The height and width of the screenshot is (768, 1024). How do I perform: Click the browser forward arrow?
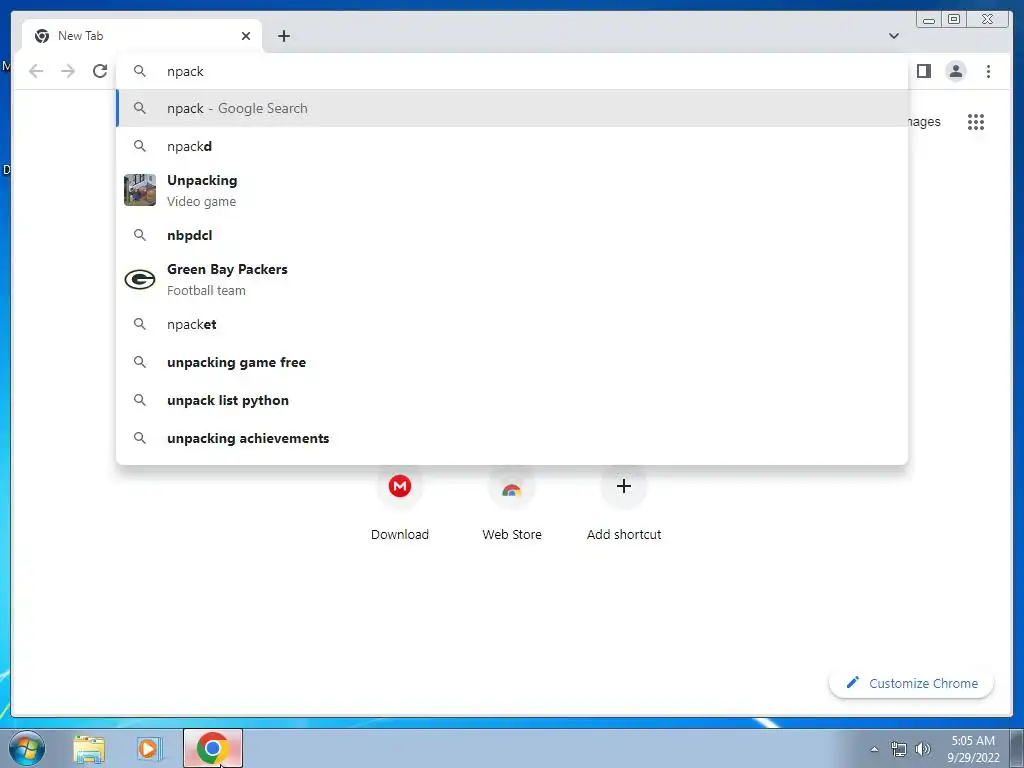[68, 71]
